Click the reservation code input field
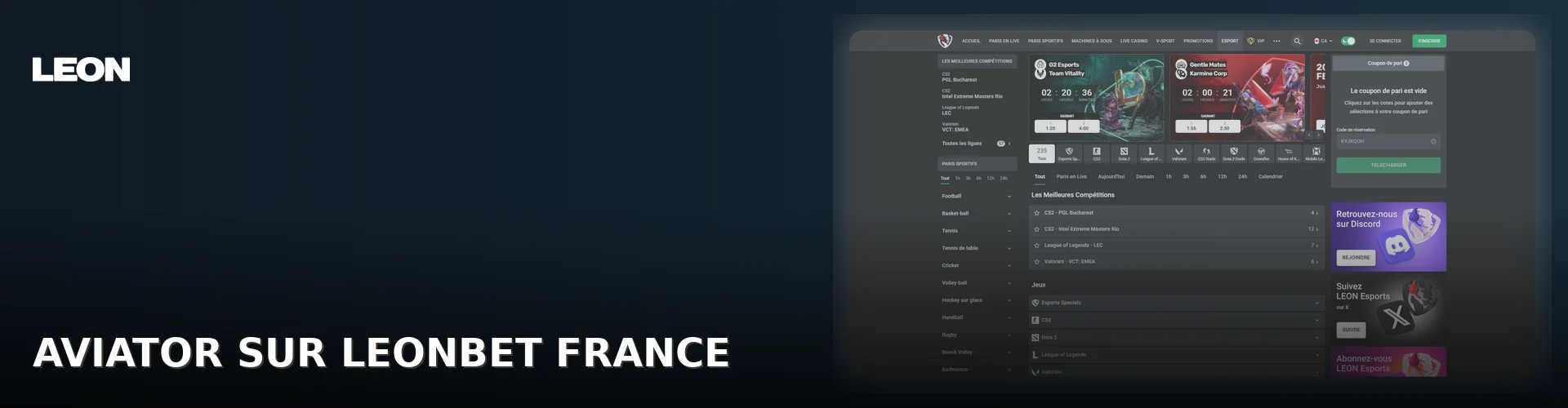The width and height of the screenshot is (1568, 408). (x=1388, y=141)
